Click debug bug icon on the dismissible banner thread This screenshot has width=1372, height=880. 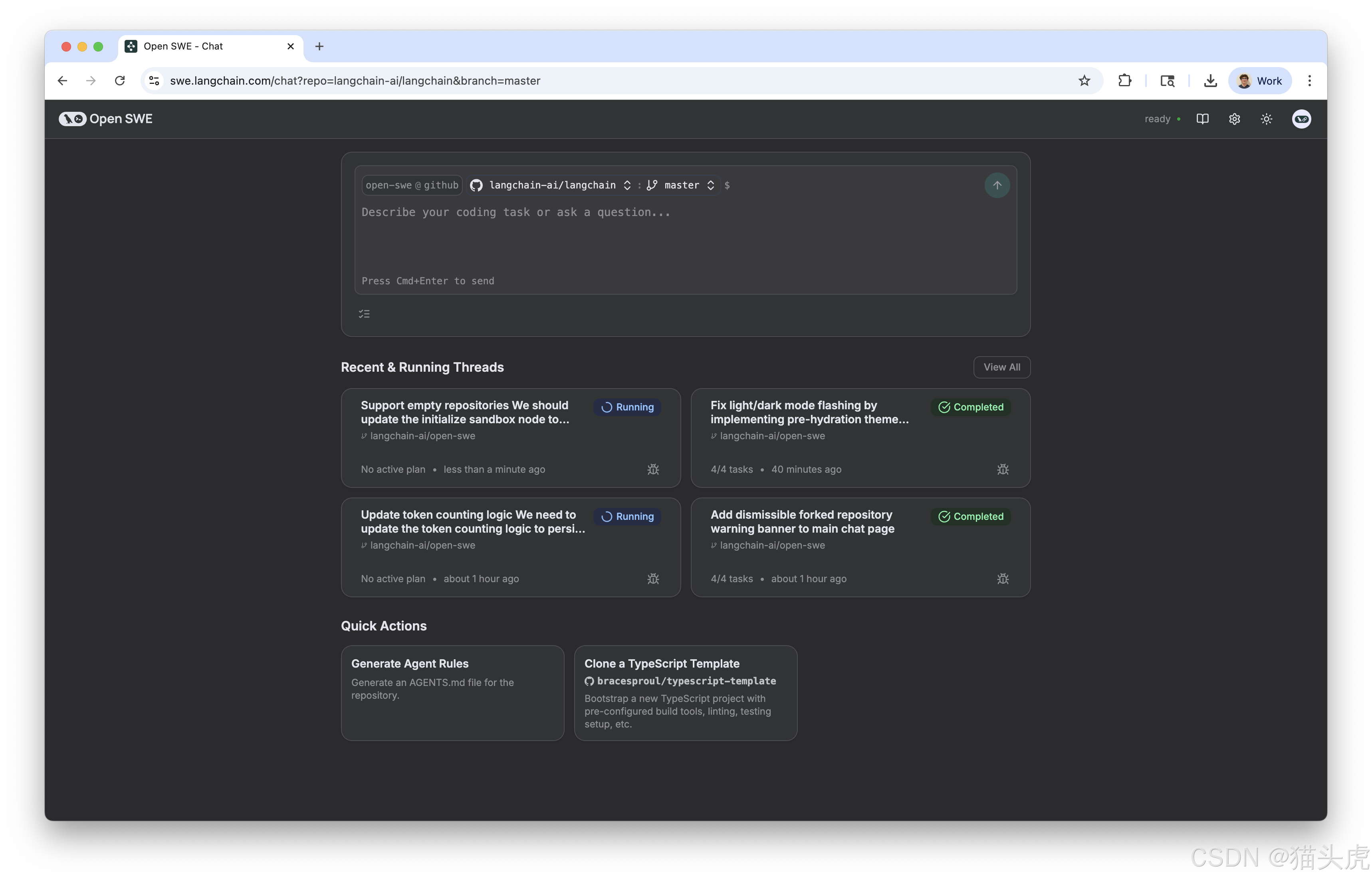(x=1003, y=579)
